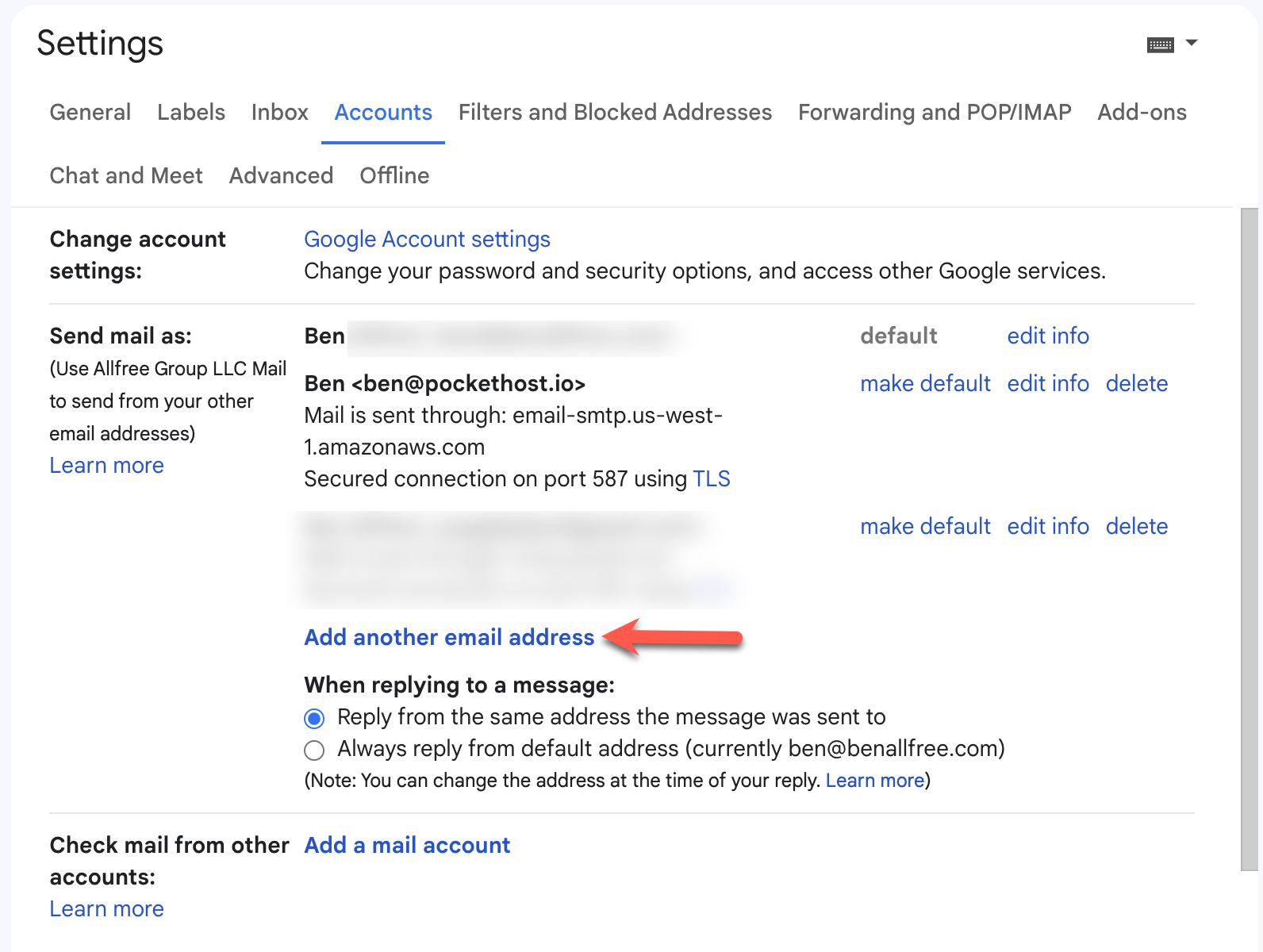The width and height of the screenshot is (1263, 952).
Task: Switch to Chat and Meet tab
Action: coord(126,176)
